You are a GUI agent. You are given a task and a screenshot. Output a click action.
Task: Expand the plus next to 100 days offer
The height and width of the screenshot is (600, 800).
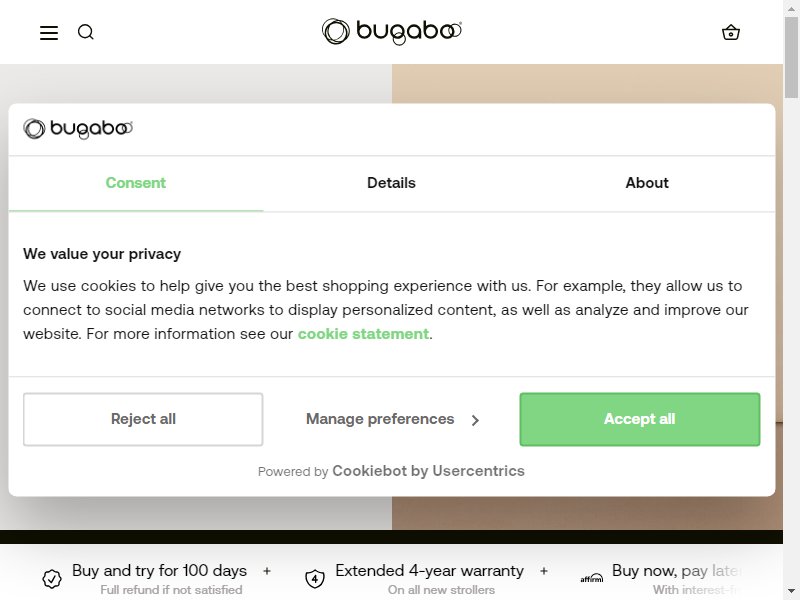[267, 571]
